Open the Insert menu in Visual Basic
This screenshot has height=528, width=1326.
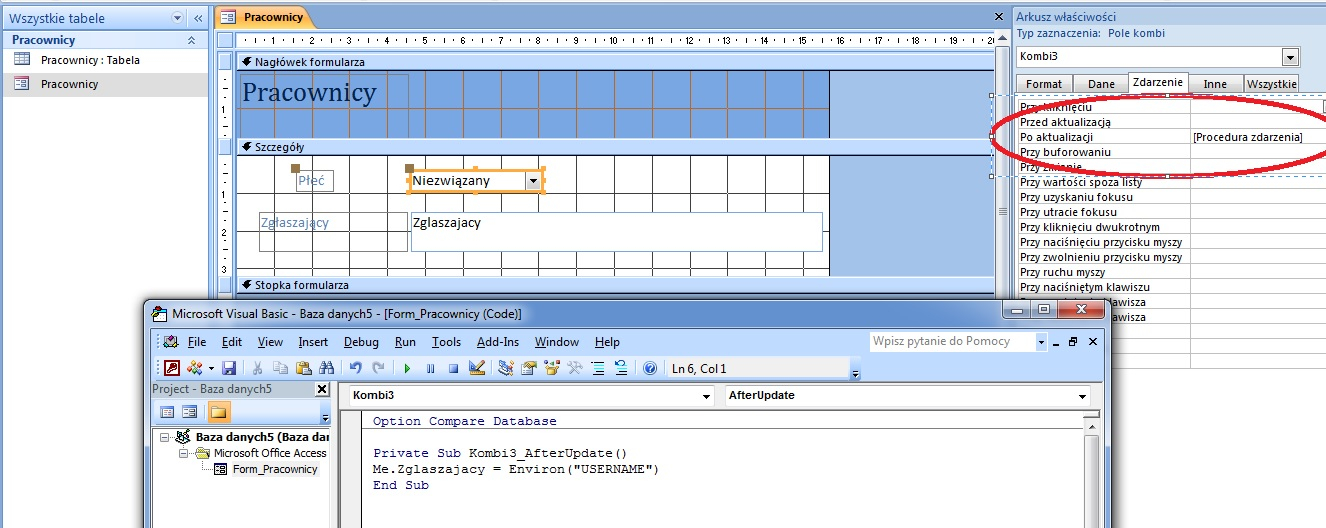pos(313,342)
